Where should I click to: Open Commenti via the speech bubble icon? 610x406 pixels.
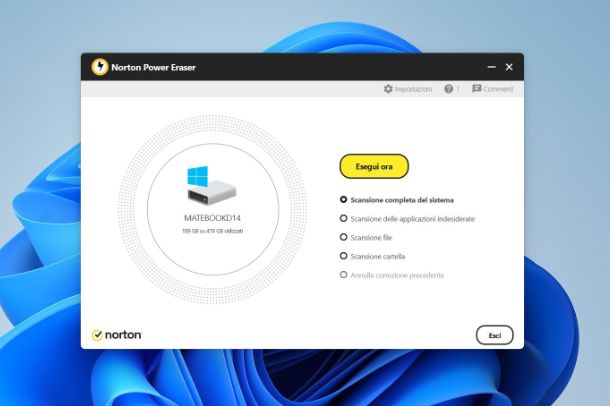477,89
